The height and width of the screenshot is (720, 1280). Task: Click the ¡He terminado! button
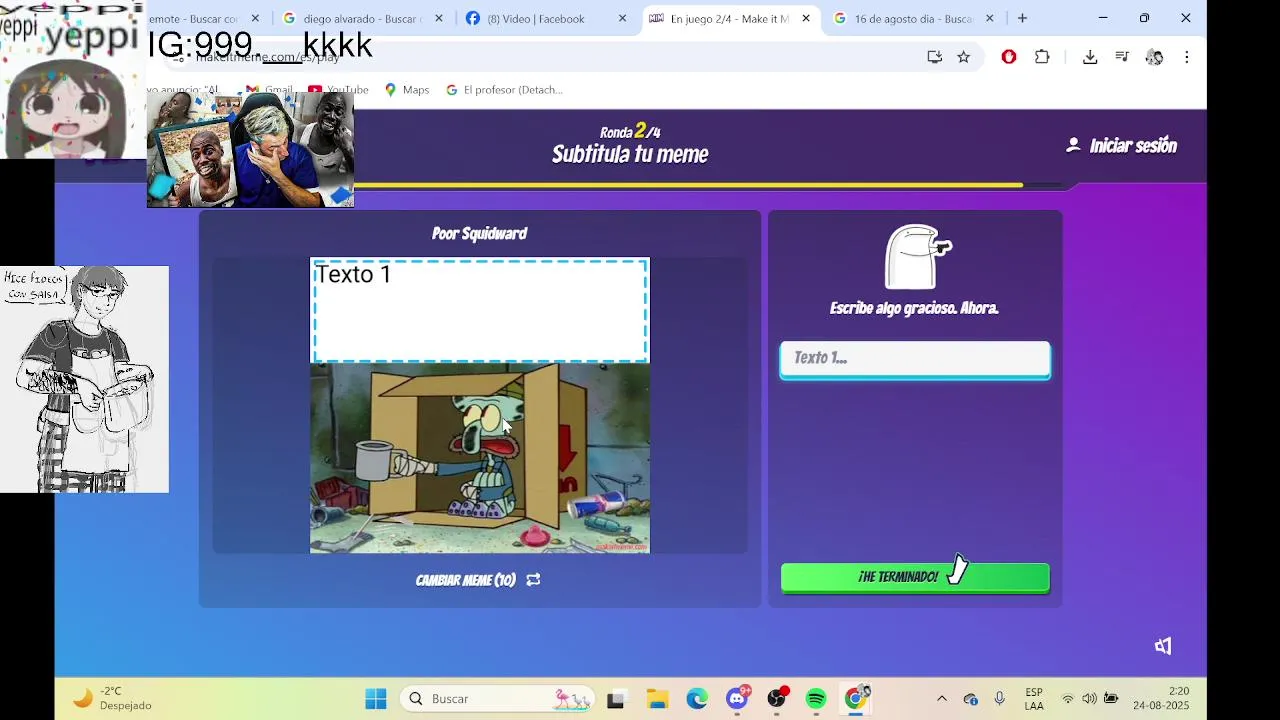tap(915, 577)
